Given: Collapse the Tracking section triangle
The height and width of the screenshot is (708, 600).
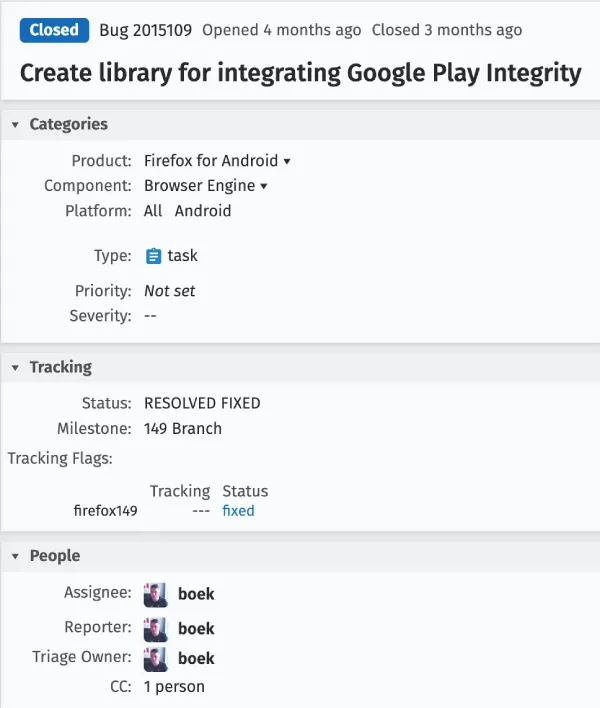Looking at the screenshot, I should click(15, 368).
